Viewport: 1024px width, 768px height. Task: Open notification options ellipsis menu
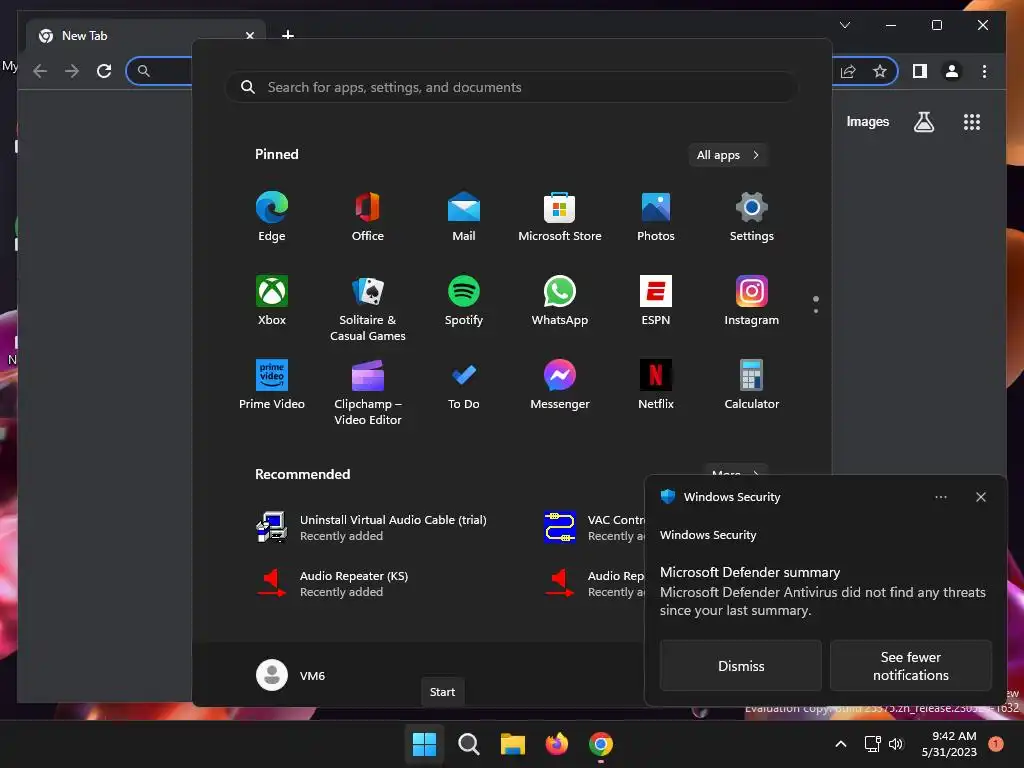coord(940,497)
